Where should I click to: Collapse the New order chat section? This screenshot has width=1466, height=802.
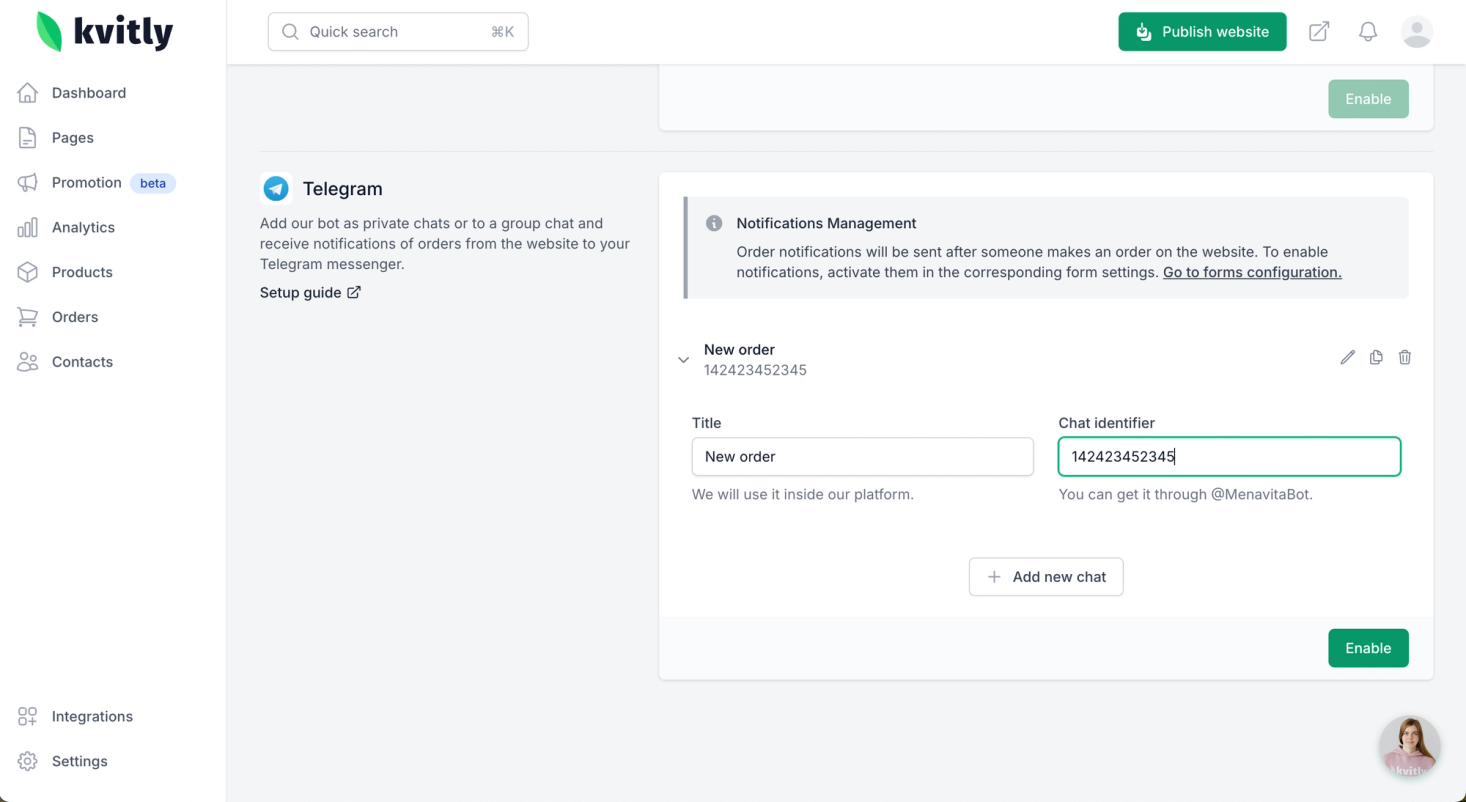[684, 360]
